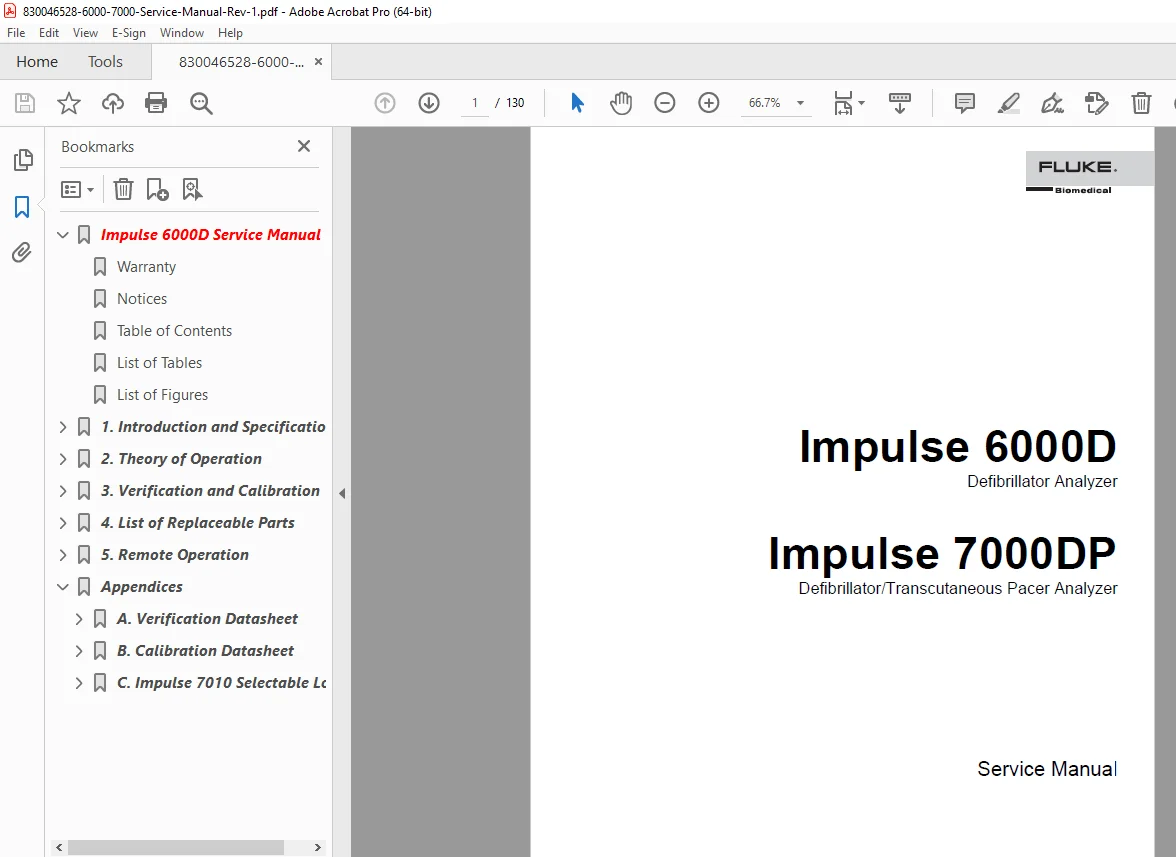This screenshot has height=857, width=1176.
Task: Jump to Notices bookmark
Action: click(142, 298)
